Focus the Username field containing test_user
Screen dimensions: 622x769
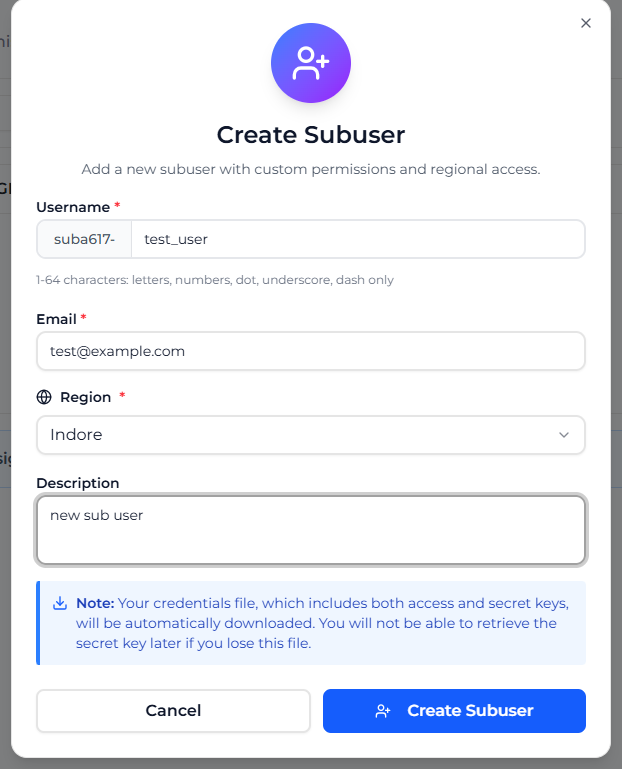tap(357, 240)
